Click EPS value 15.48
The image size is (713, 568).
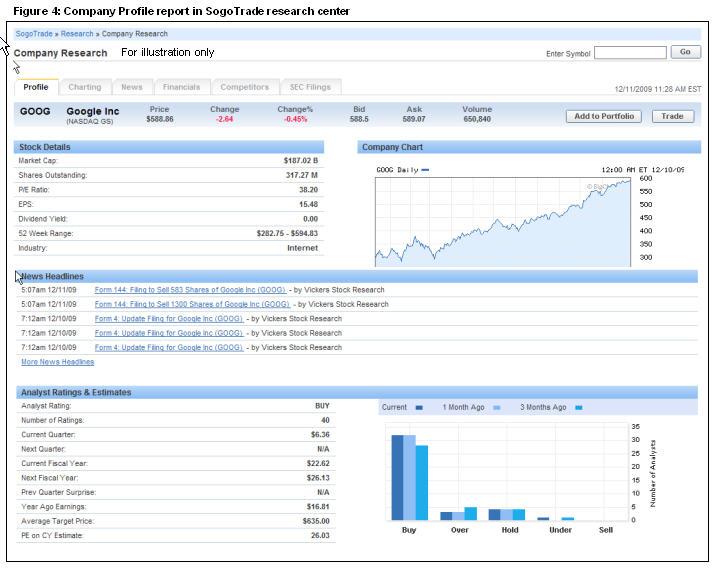[x=308, y=204]
